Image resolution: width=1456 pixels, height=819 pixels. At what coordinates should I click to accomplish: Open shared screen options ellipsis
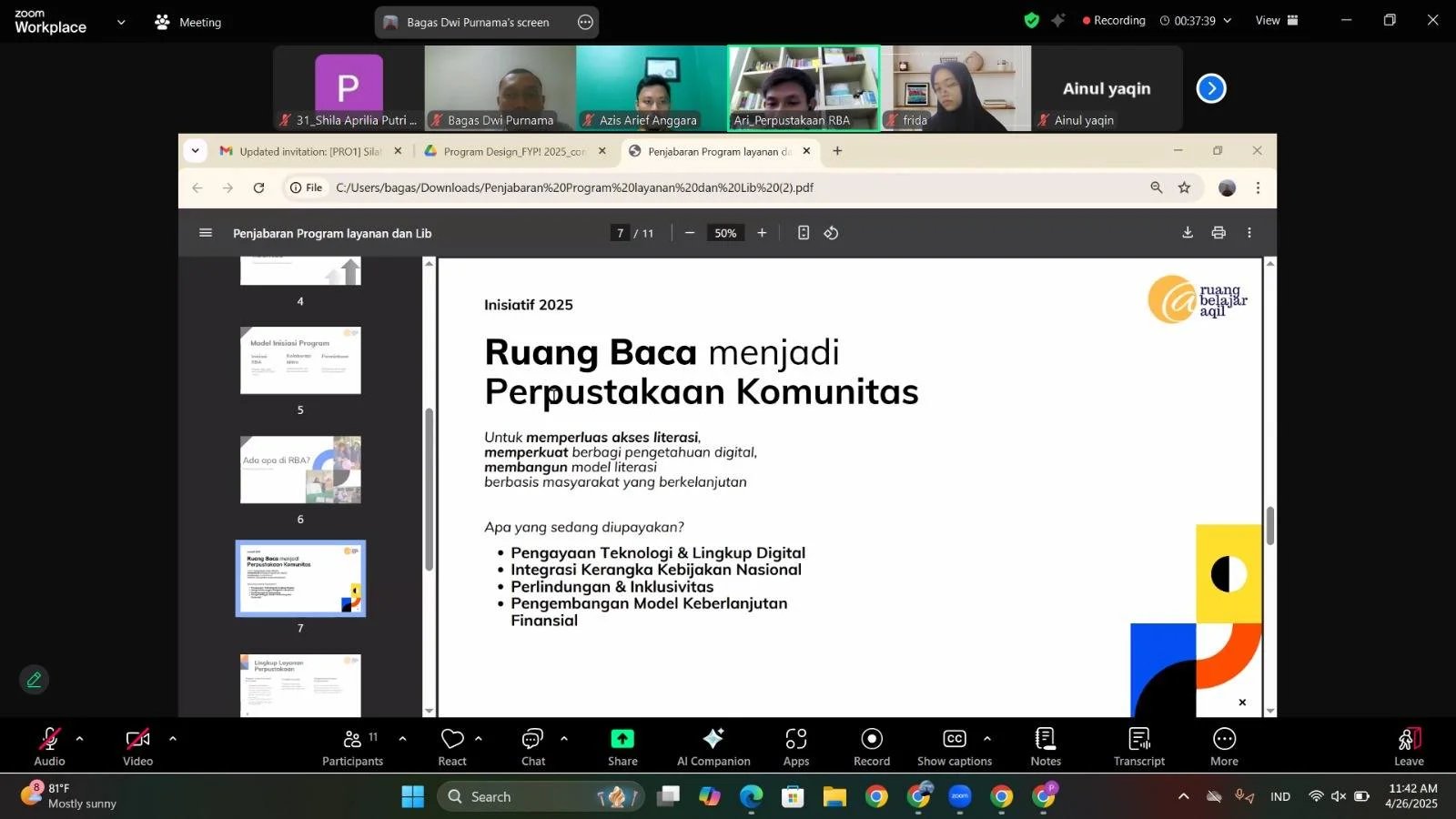point(586,22)
